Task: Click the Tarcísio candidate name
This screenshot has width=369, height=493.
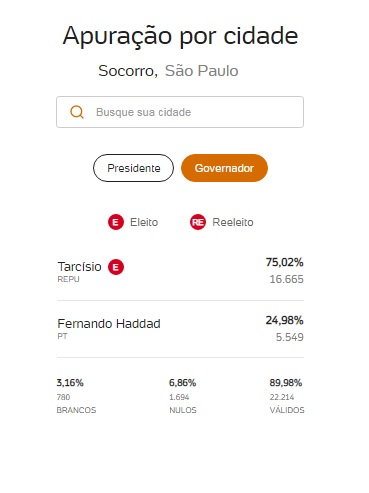Action: tap(79, 267)
